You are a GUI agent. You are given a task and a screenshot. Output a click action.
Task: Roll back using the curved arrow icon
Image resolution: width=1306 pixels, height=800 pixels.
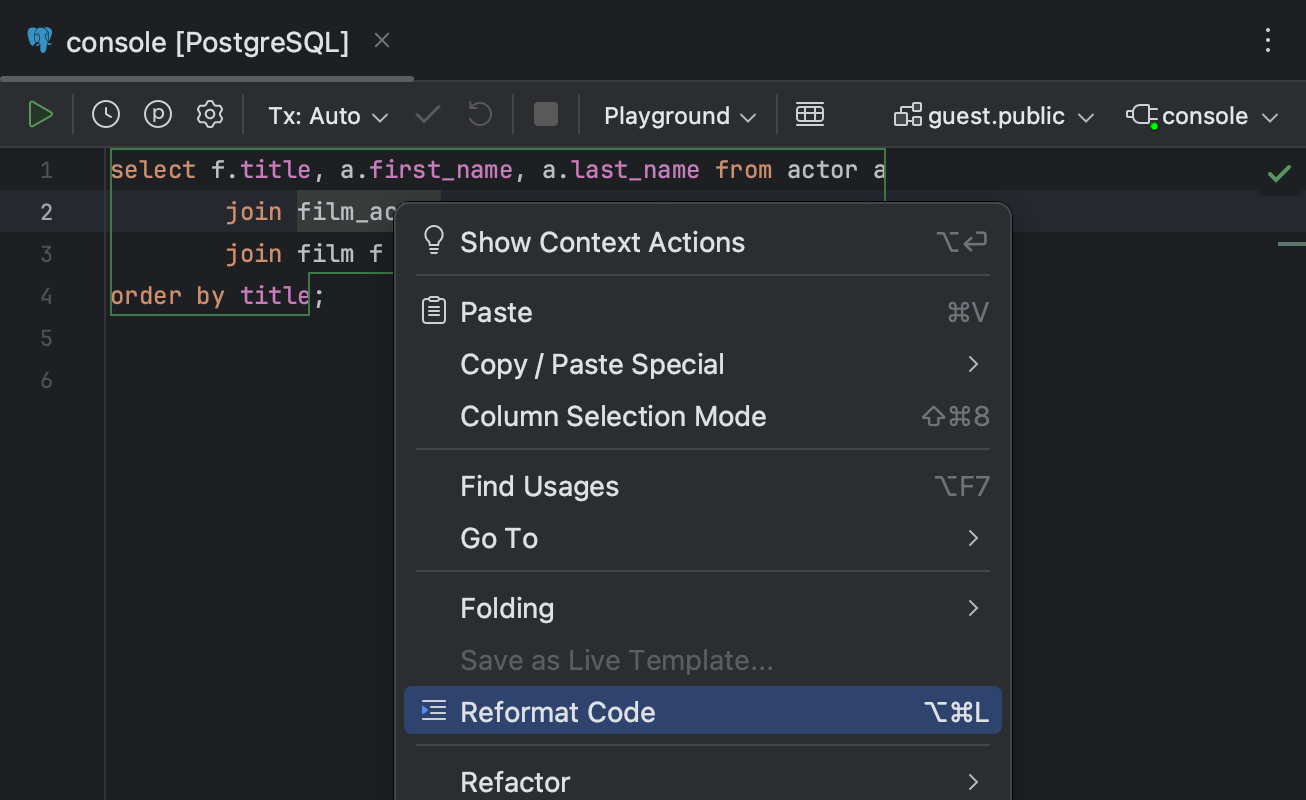point(479,114)
